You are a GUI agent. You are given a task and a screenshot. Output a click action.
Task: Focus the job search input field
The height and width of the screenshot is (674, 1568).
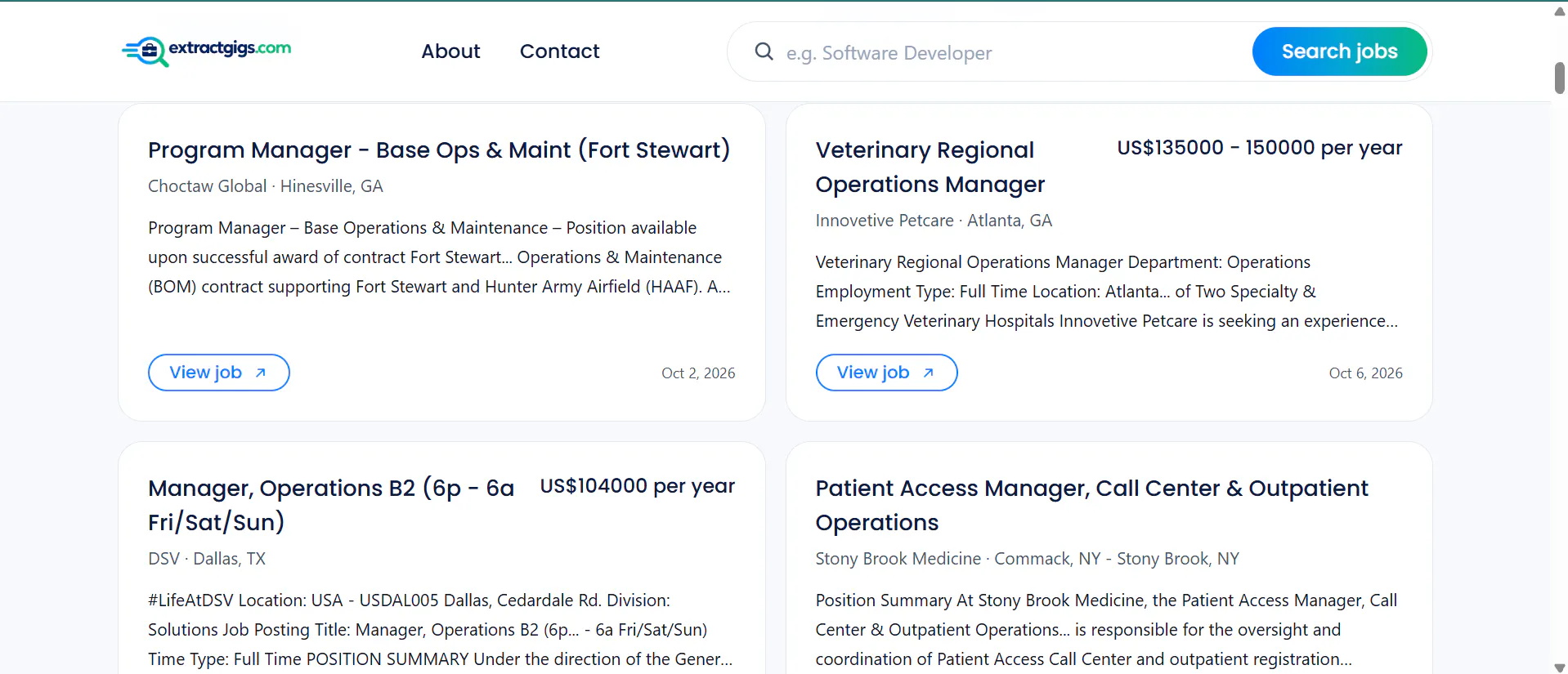click(x=1014, y=52)
